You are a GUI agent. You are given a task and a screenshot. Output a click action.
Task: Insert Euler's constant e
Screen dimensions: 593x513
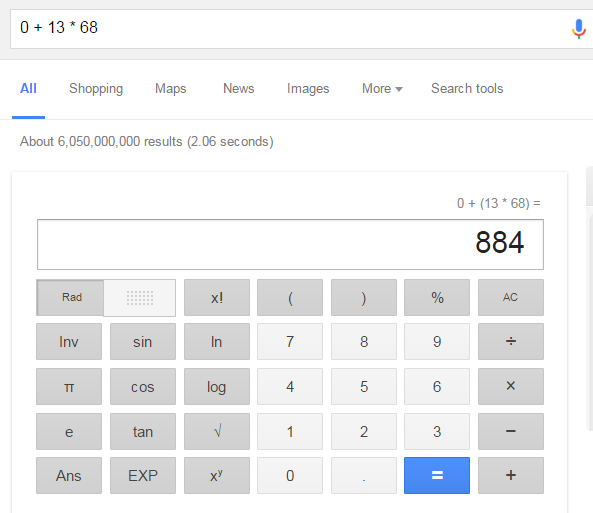[x=69, y=432]
